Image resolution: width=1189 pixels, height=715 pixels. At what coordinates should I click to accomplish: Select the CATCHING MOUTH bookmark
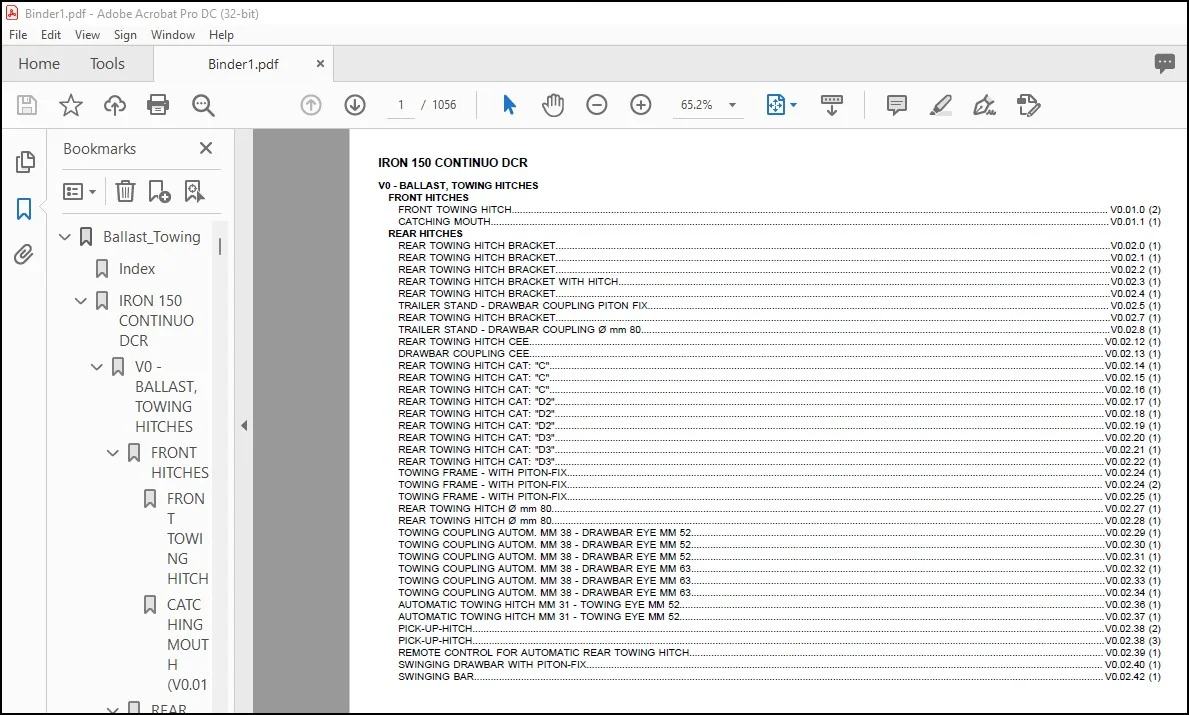(x=187, y=644)
